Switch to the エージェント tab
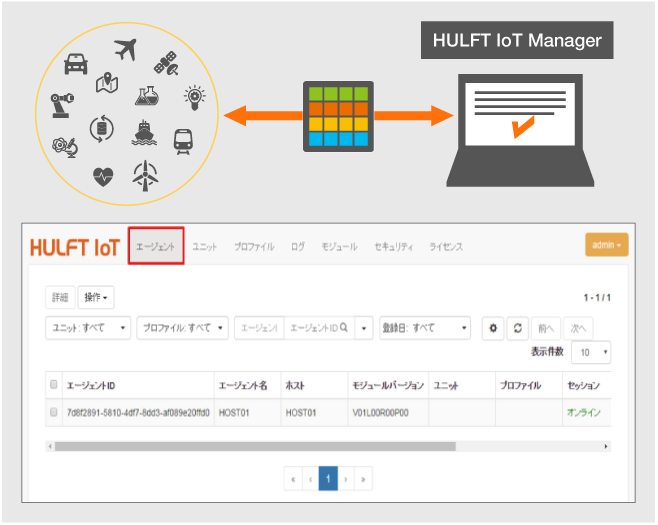Screen dimensions: 658x525 click(155, 247)
